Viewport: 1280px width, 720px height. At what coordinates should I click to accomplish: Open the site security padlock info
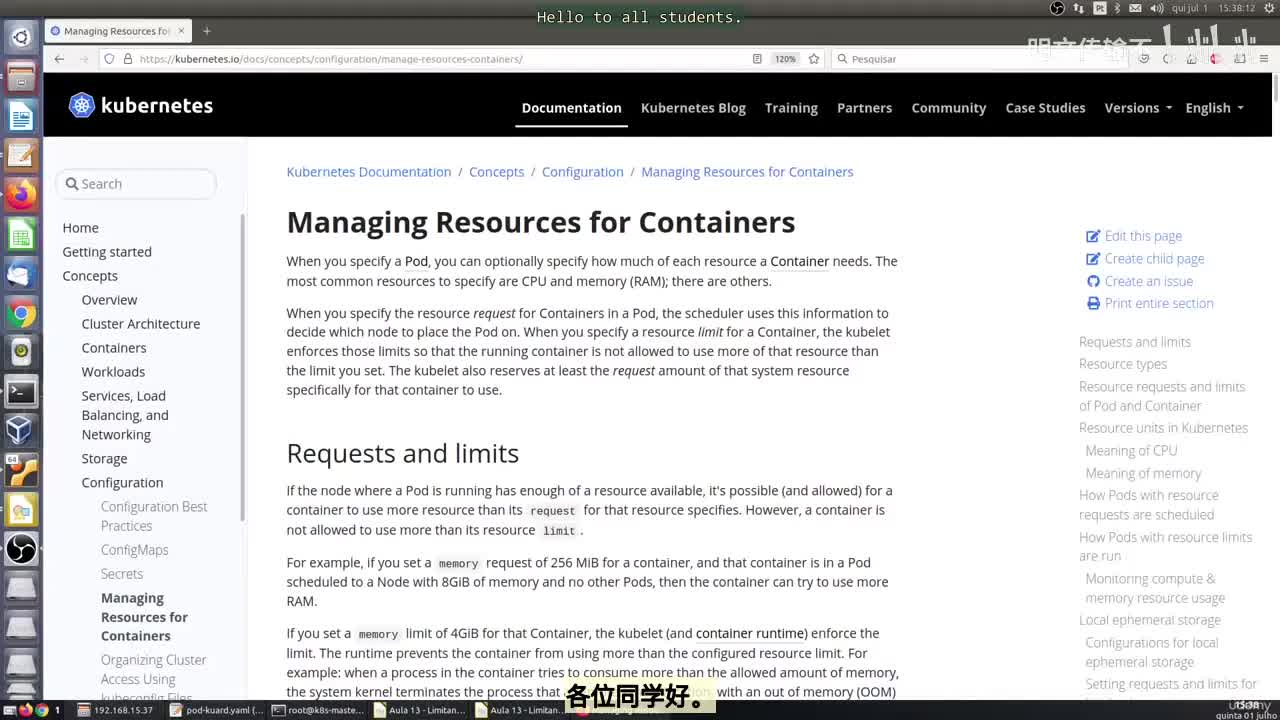[x=127, y=59]
